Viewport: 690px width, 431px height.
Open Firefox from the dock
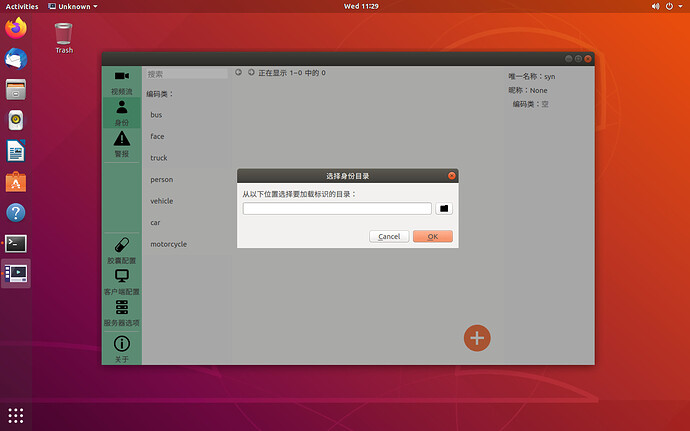pos(16,28)
